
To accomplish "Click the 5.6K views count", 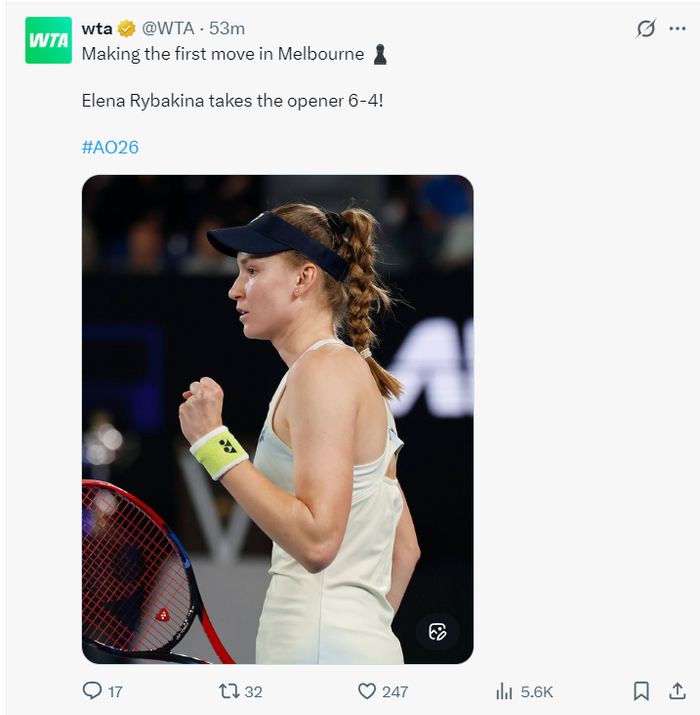I will coord(537,691).
